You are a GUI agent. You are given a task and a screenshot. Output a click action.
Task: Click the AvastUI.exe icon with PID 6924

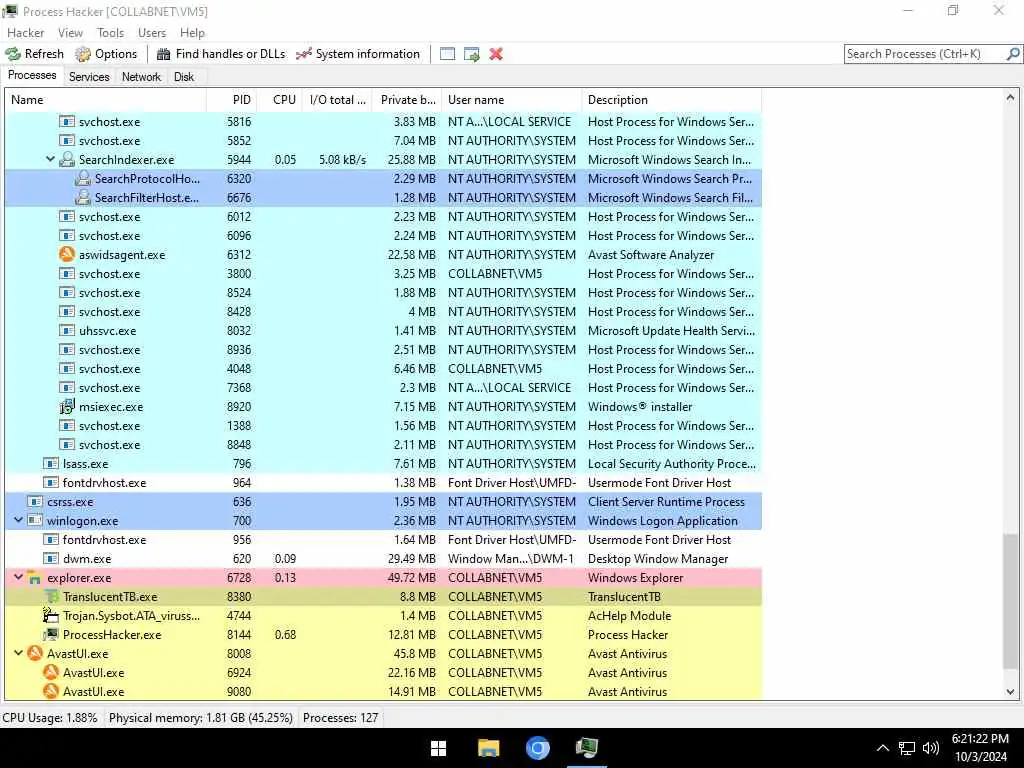coord(51,672)
